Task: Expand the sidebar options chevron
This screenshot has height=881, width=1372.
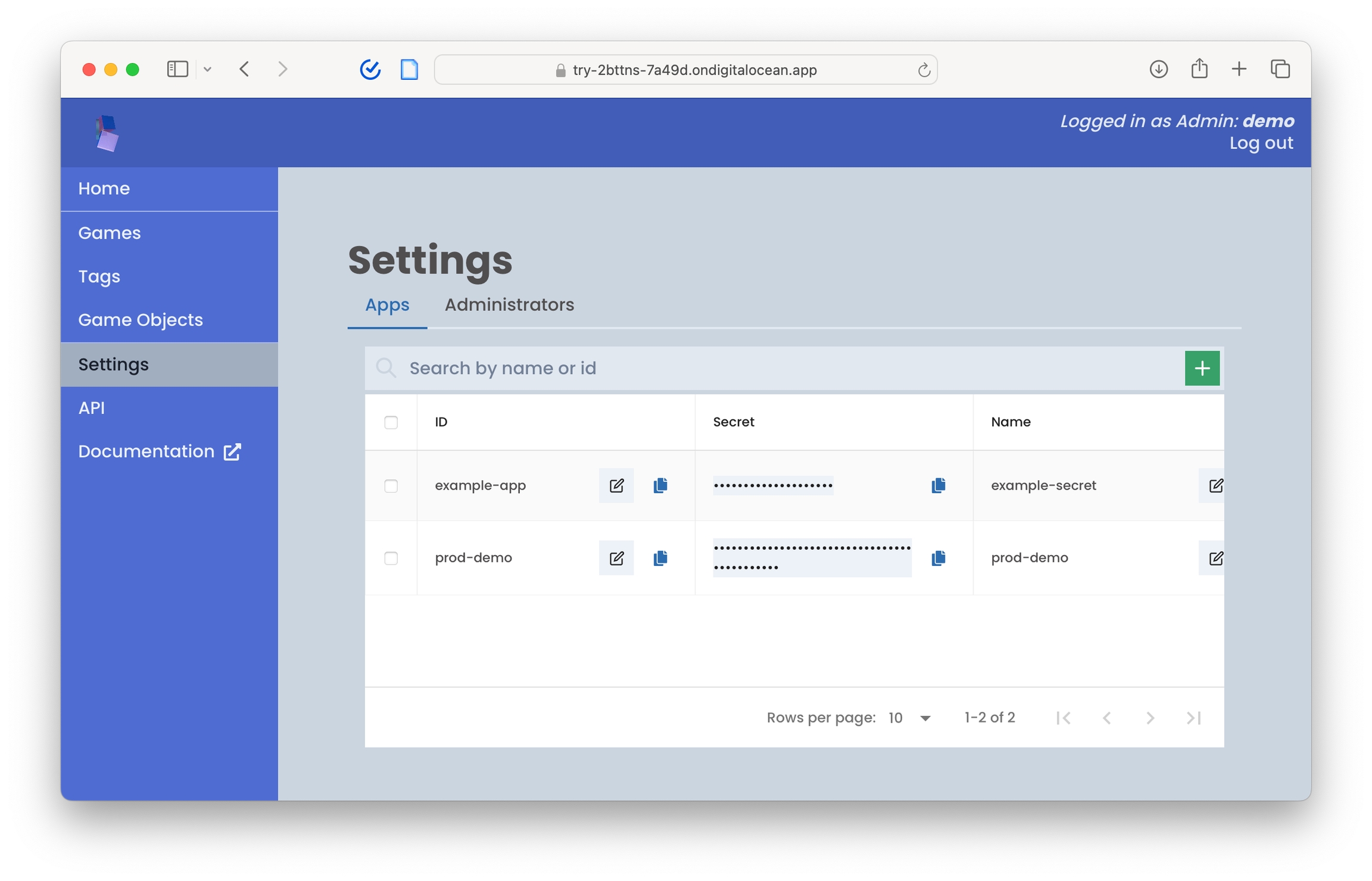Action: (207, 70)
